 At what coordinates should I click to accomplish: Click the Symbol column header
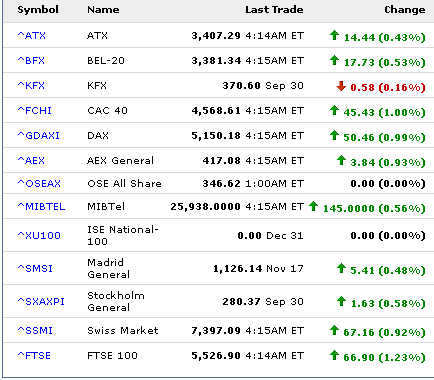(x=38, y=10)
